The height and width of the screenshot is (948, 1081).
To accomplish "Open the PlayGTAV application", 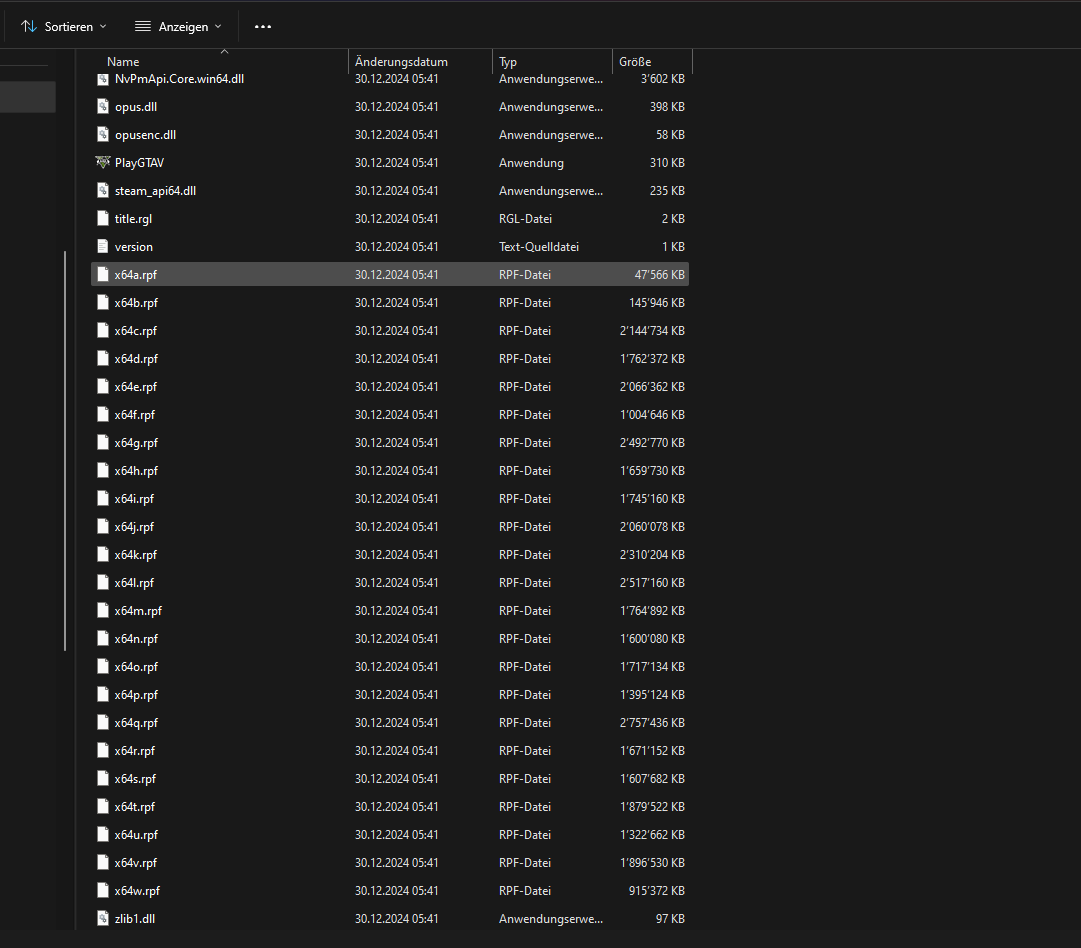I will (102, 162).
